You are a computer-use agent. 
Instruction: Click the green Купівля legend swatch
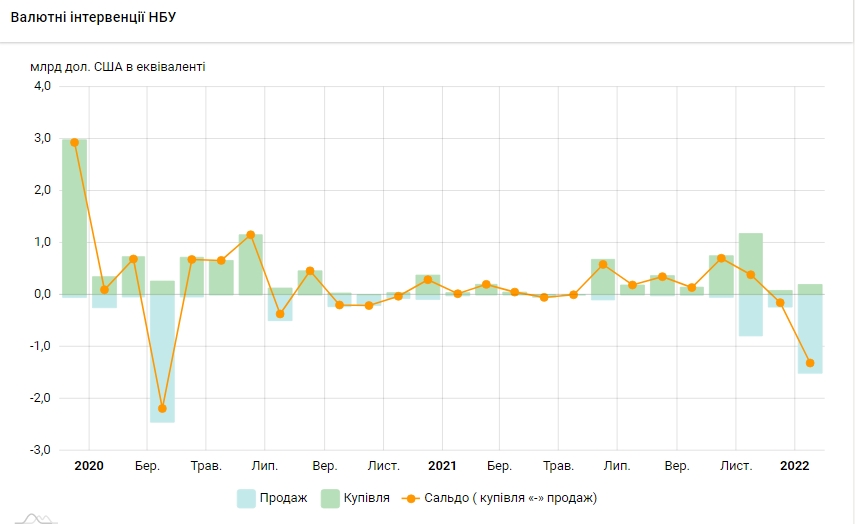point(329,498)
